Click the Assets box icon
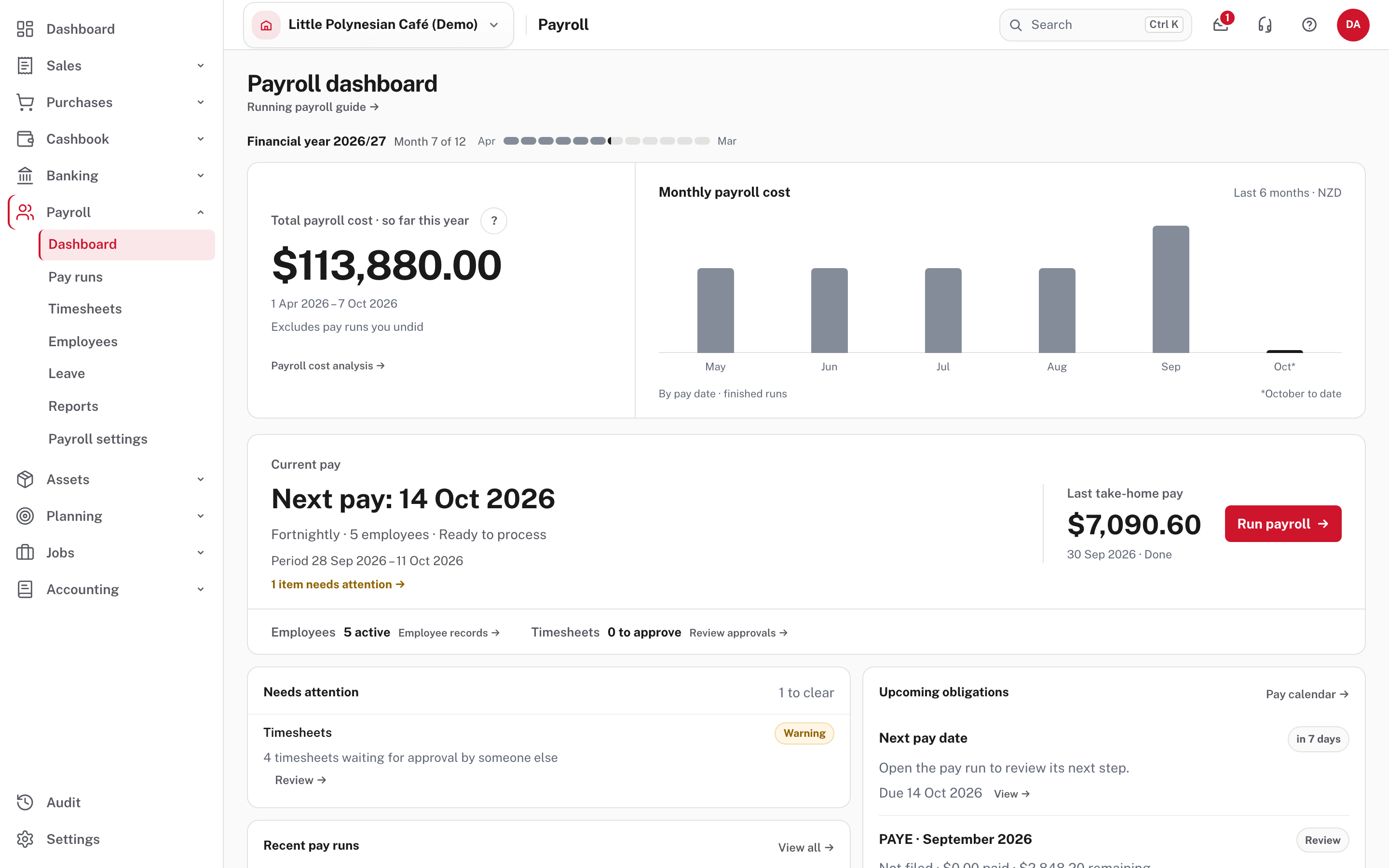Screen dimensions: 1389x868 (25, 479)
